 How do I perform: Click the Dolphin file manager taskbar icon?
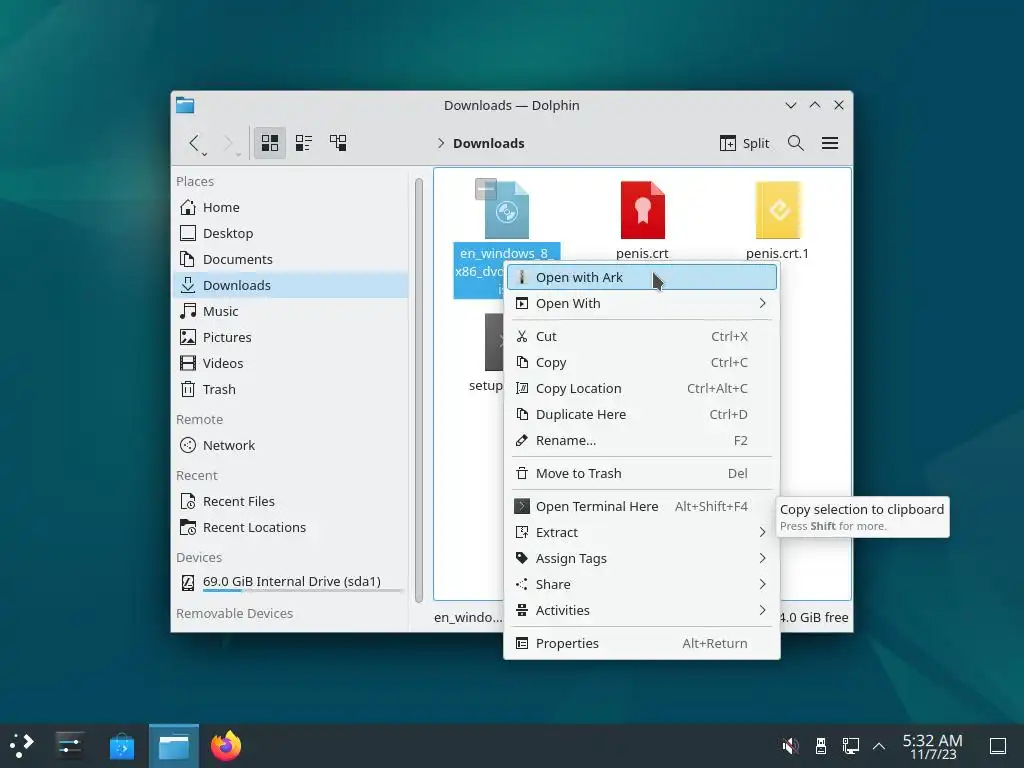click(174, 746)
